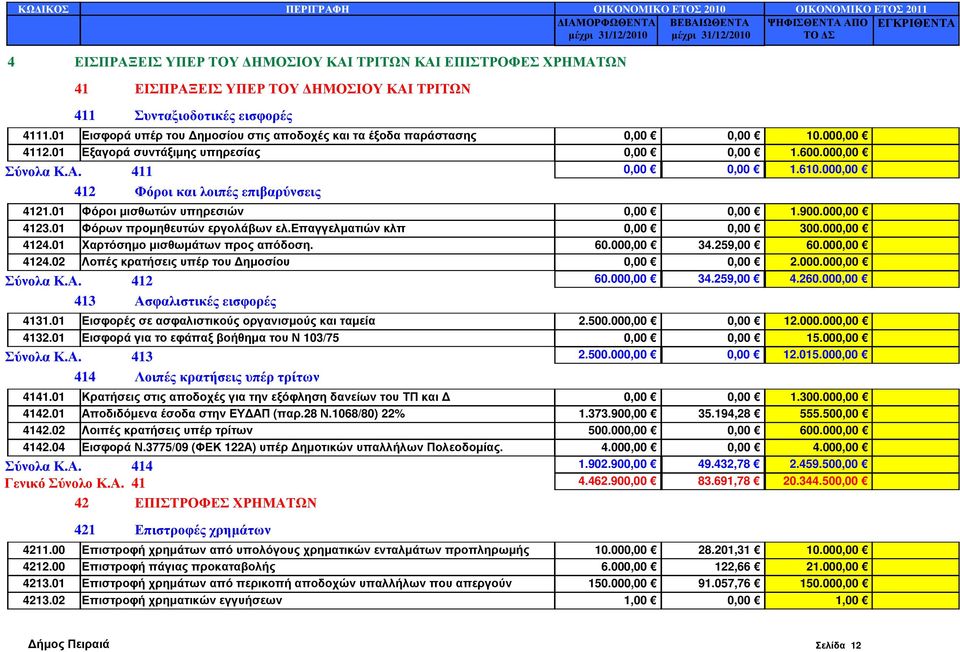
Task: Click code cell 4132.01
Action: tap(43, 338)
